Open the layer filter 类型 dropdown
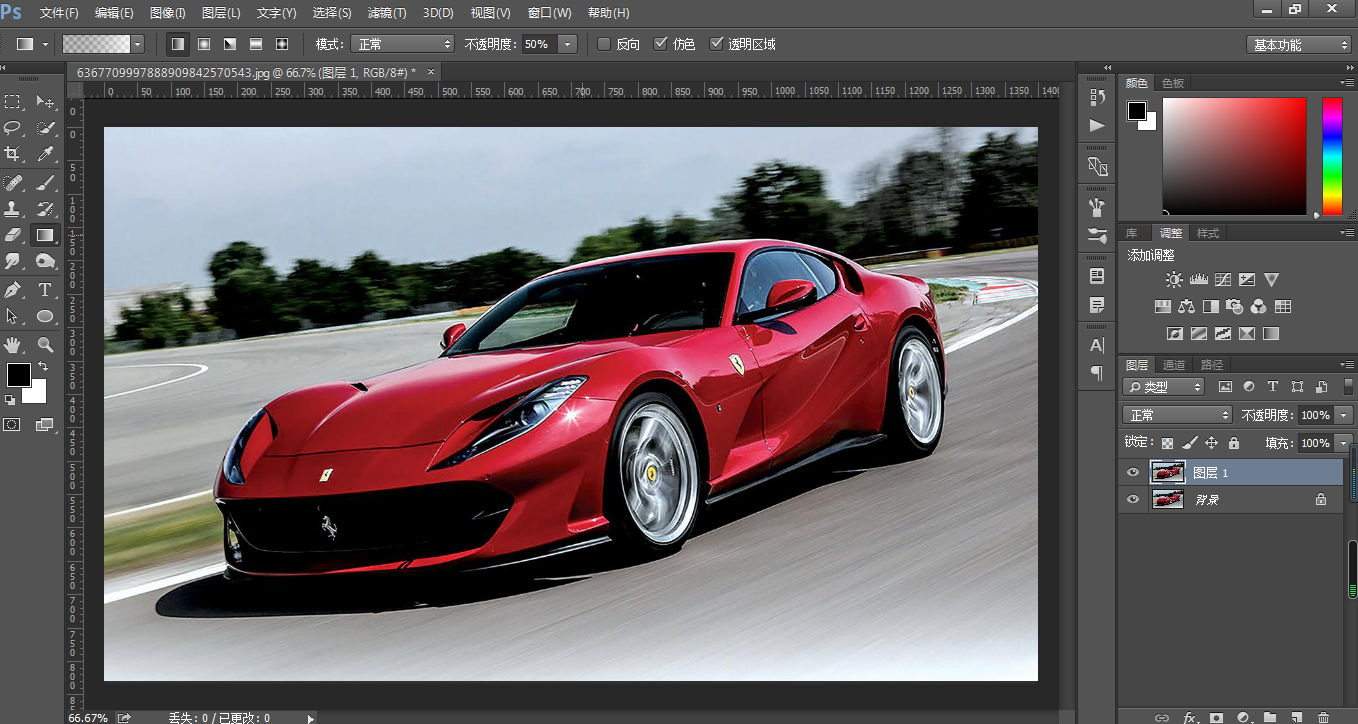Image resolution: width=1358 pixels, height=724 pixels. (x=1163, y=387)
